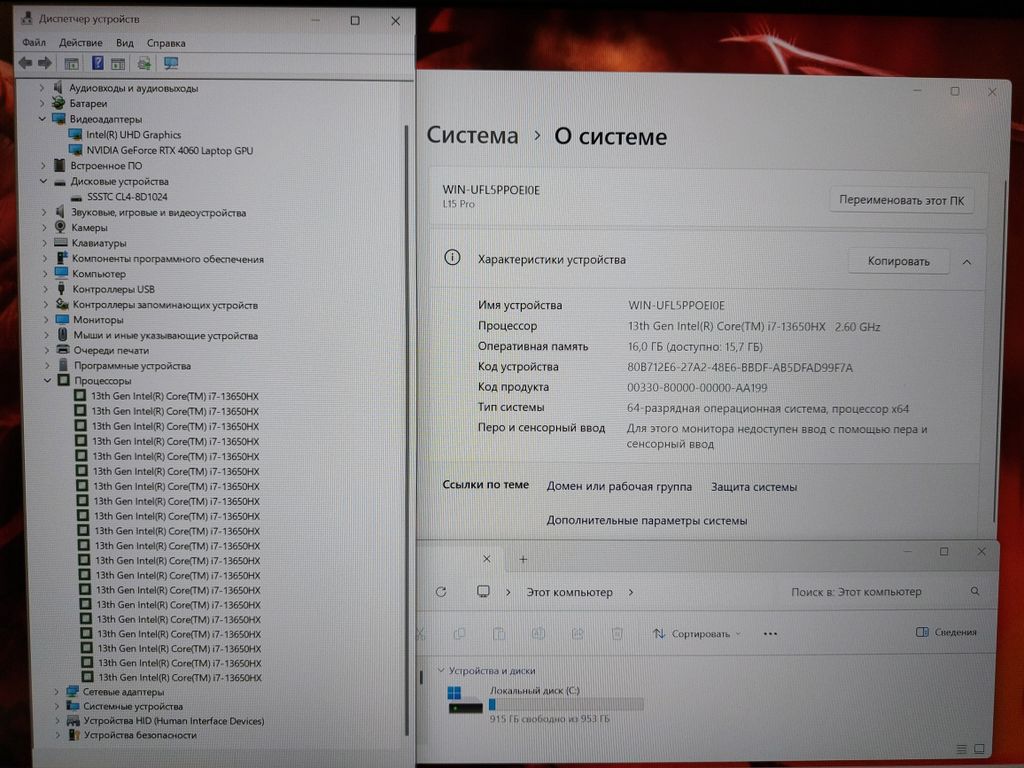Click the search magnifier icon in Explorer

976,592
